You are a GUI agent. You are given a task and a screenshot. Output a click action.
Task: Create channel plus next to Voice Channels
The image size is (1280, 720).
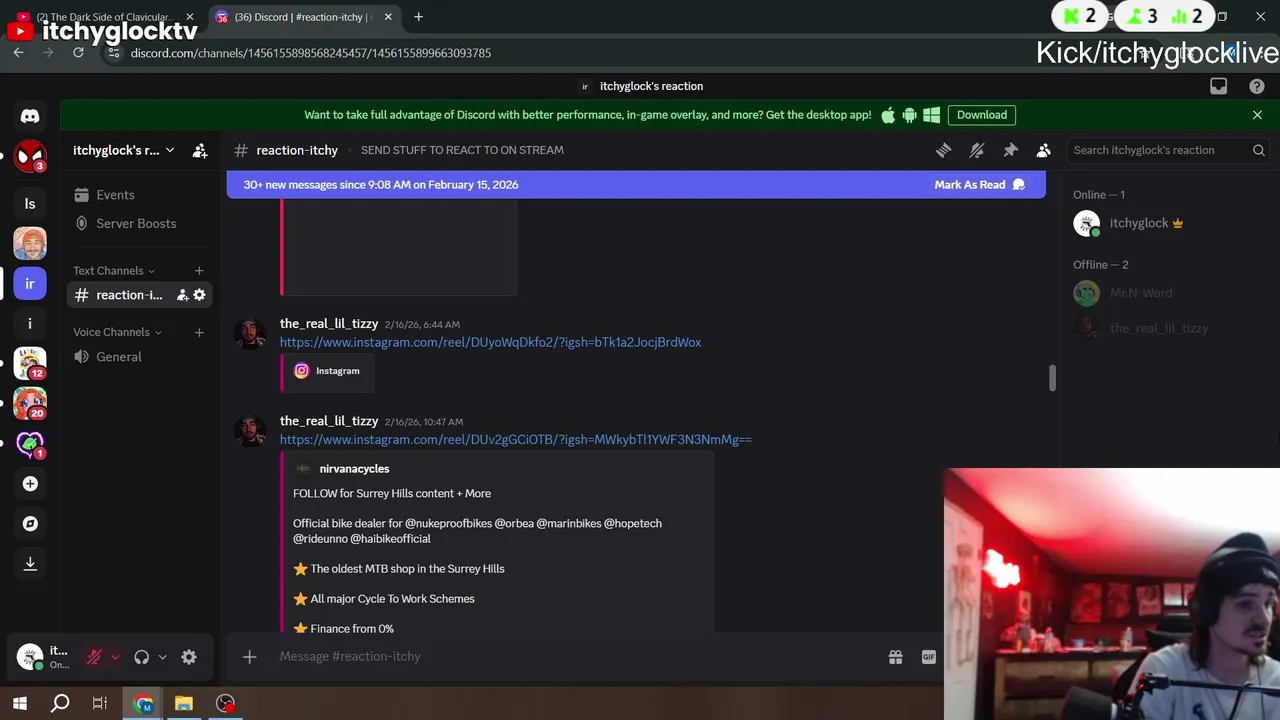click(199, 332)
